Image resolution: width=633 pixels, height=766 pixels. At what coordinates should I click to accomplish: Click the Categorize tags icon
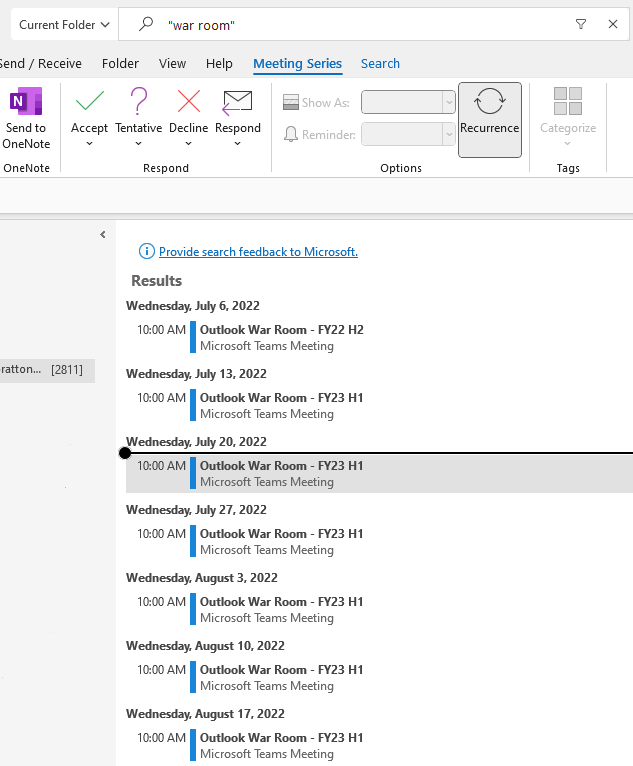[x=568, y=101]
